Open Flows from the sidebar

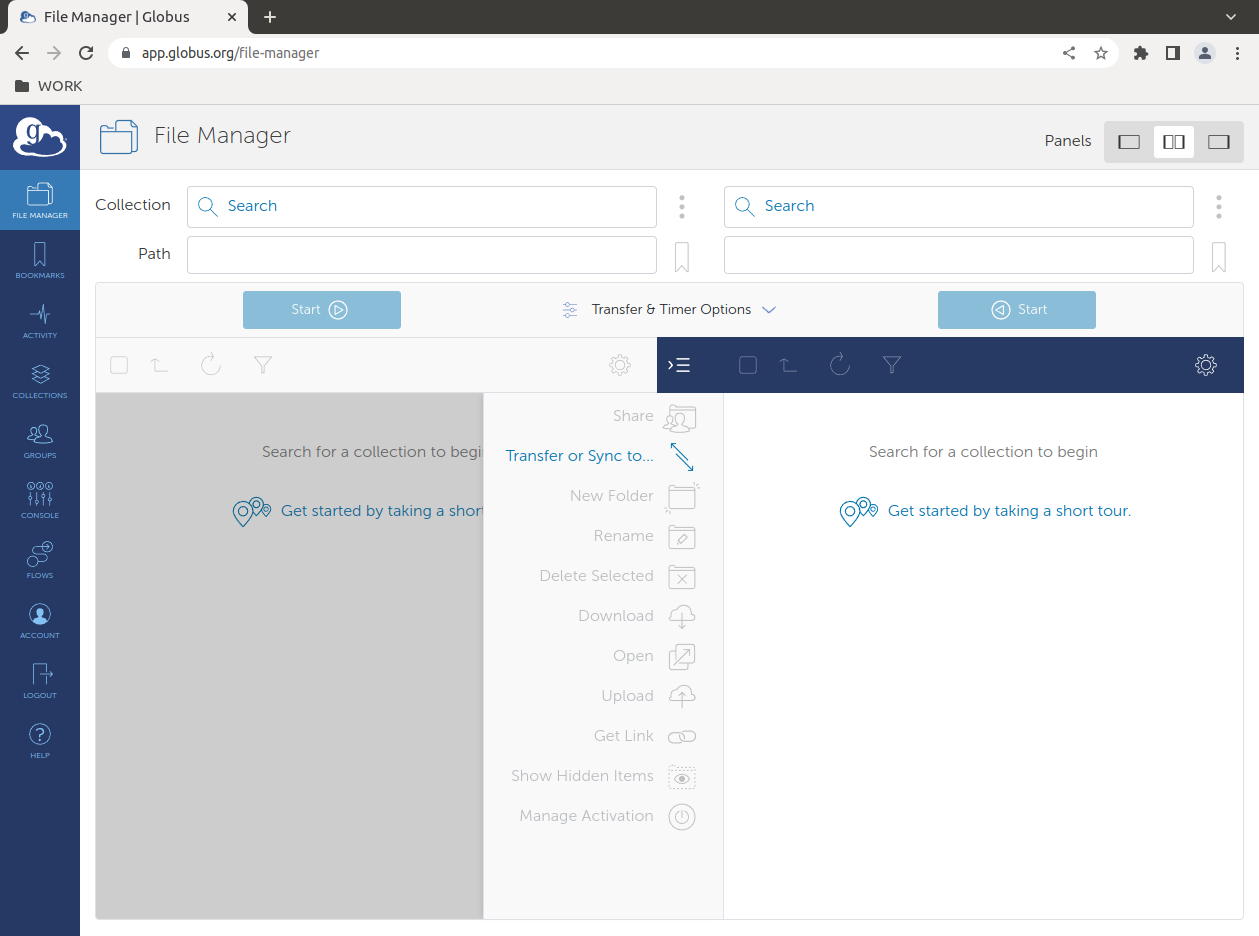point(40,560)
